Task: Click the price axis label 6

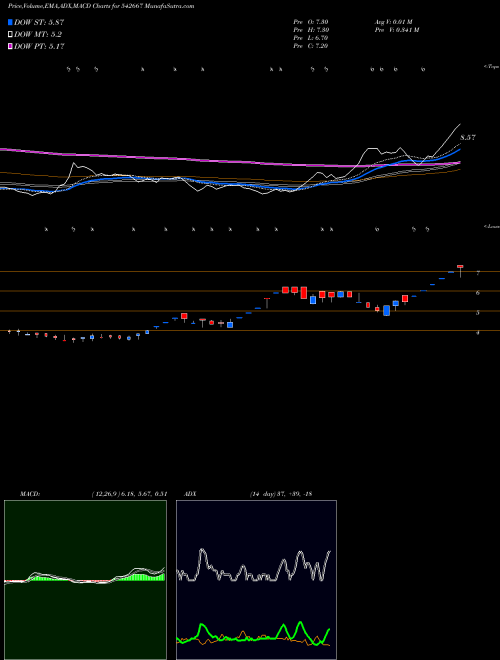Action: tap(478, 293)
